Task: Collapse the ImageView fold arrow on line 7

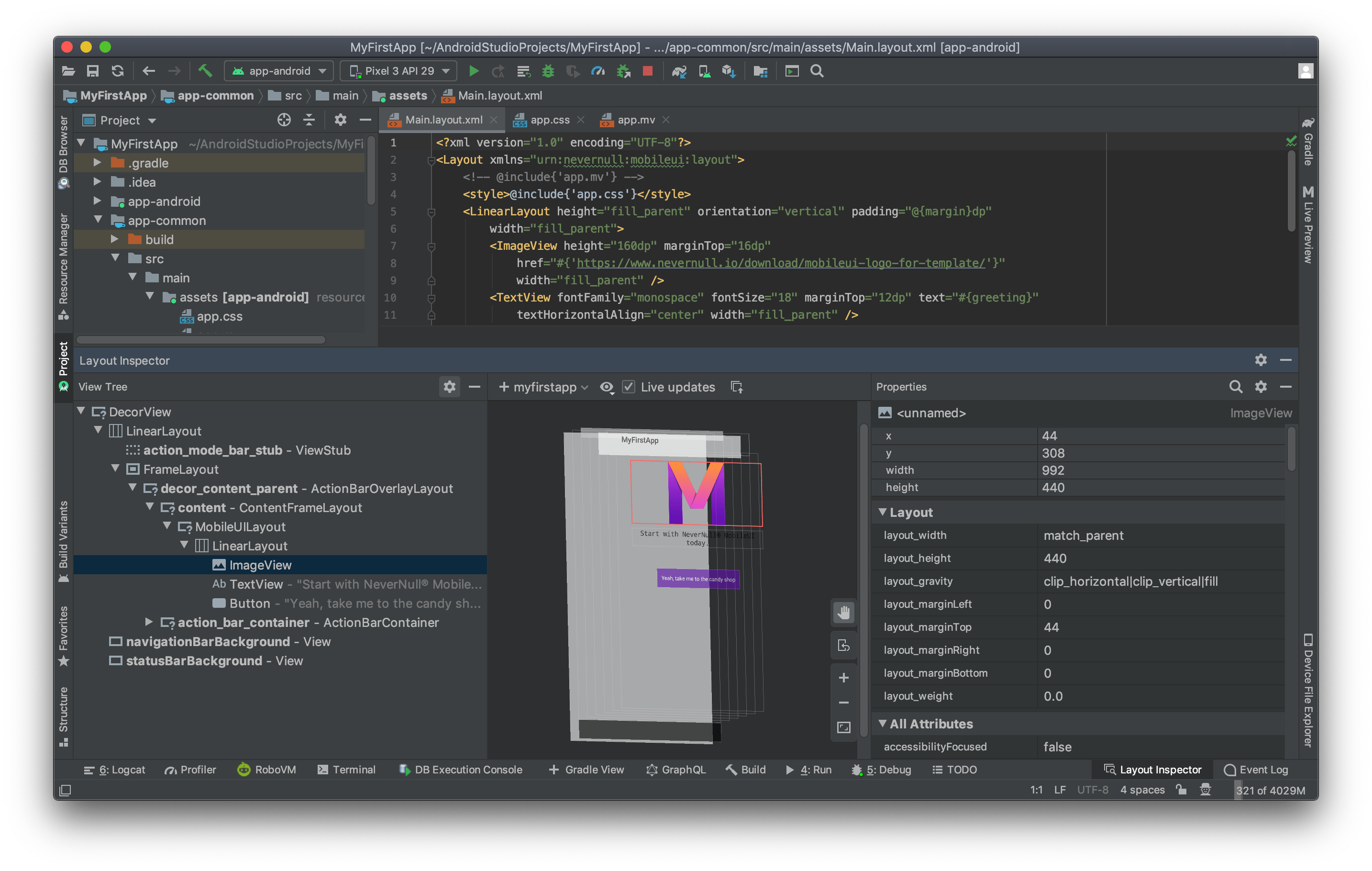Action: tap(431, 246)
